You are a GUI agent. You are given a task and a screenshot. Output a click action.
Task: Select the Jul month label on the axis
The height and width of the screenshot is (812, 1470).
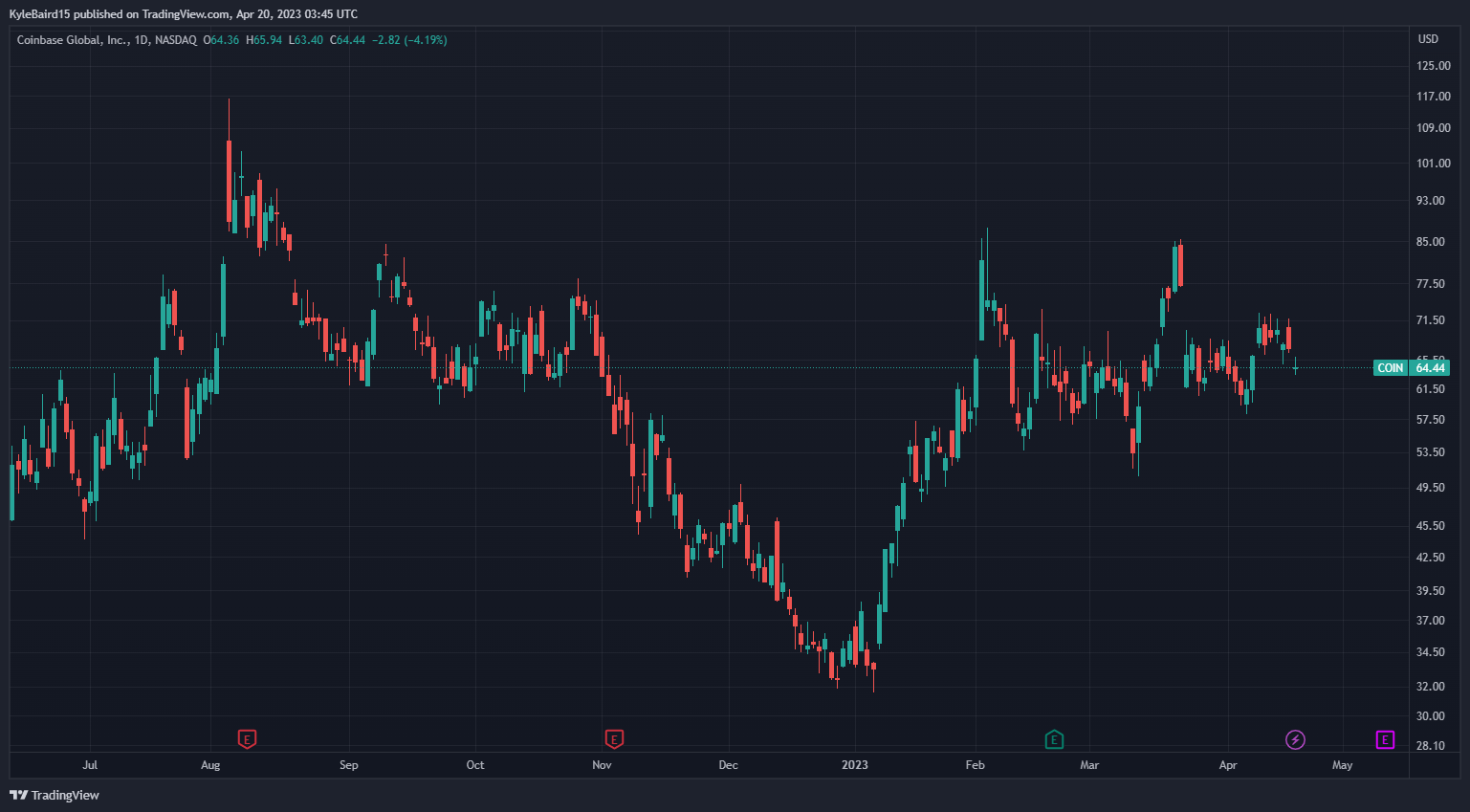[91, 765]
